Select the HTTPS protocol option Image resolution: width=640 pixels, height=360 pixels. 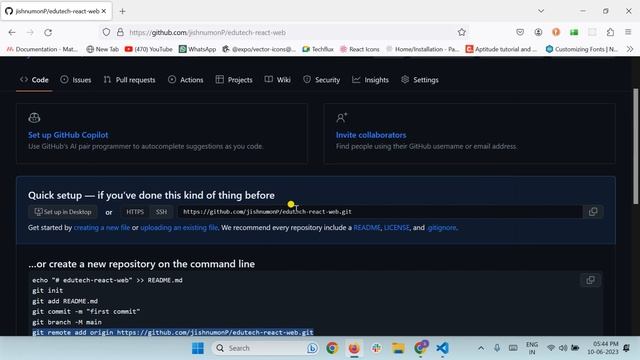(135, 212)
